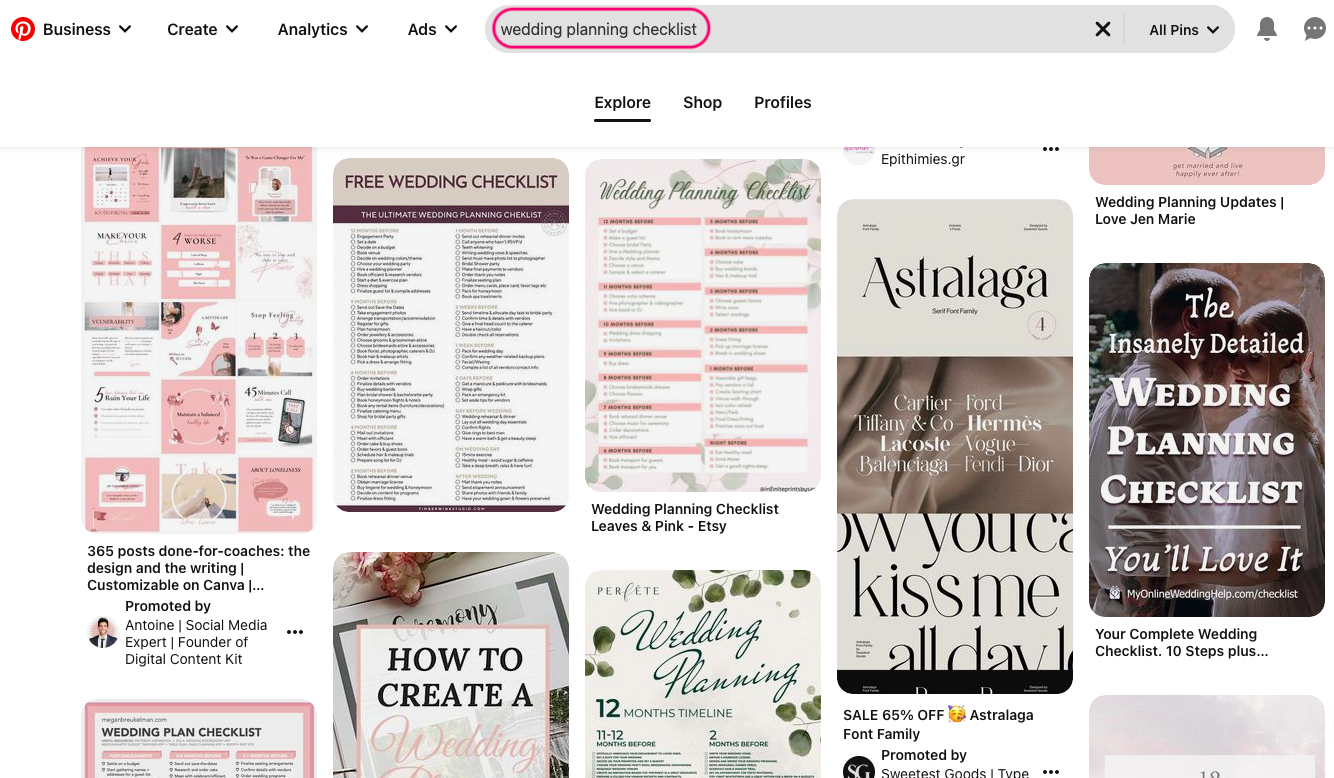
Task: Open the Ads dropdown
Action: 431,29
